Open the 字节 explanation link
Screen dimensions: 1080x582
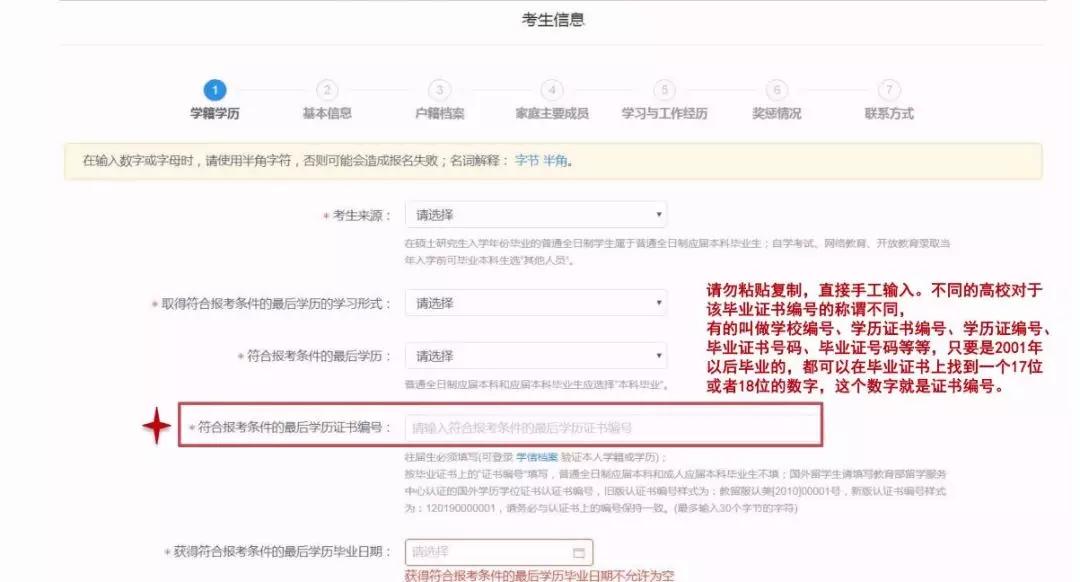click(526, 160)
